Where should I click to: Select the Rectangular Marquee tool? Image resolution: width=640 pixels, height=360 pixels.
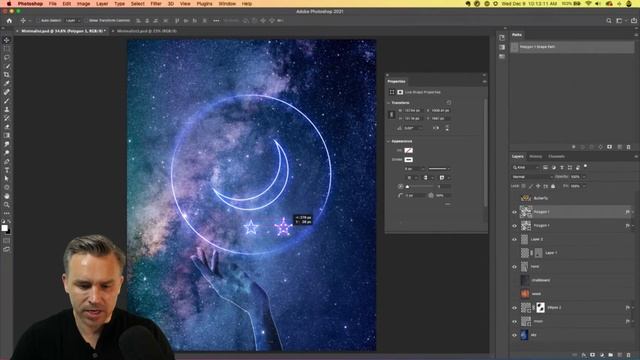7,49
